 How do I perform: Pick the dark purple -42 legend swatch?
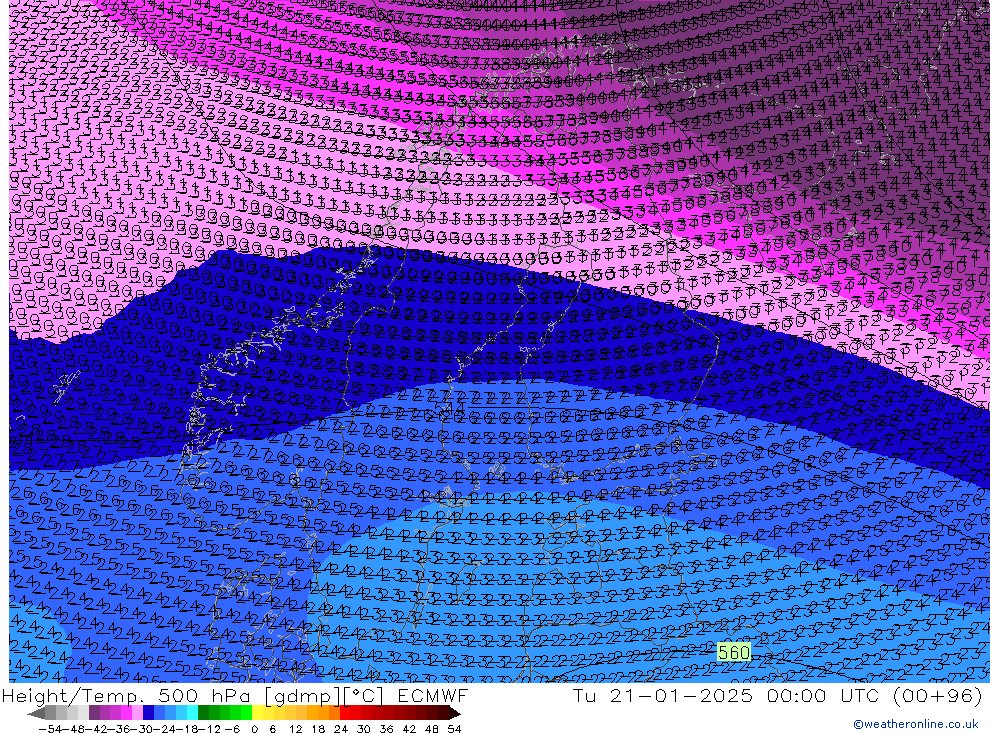tap(94, 713)
